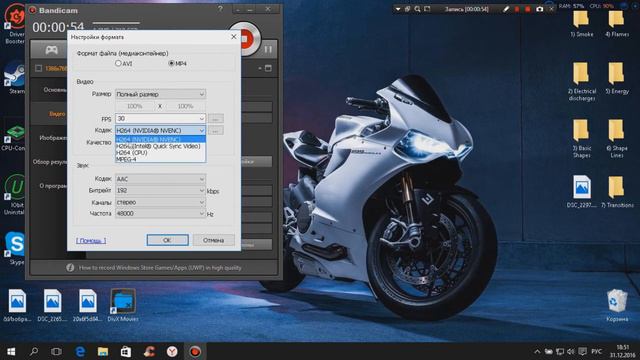Select the MP4 file format radio button

coord(171,63)
